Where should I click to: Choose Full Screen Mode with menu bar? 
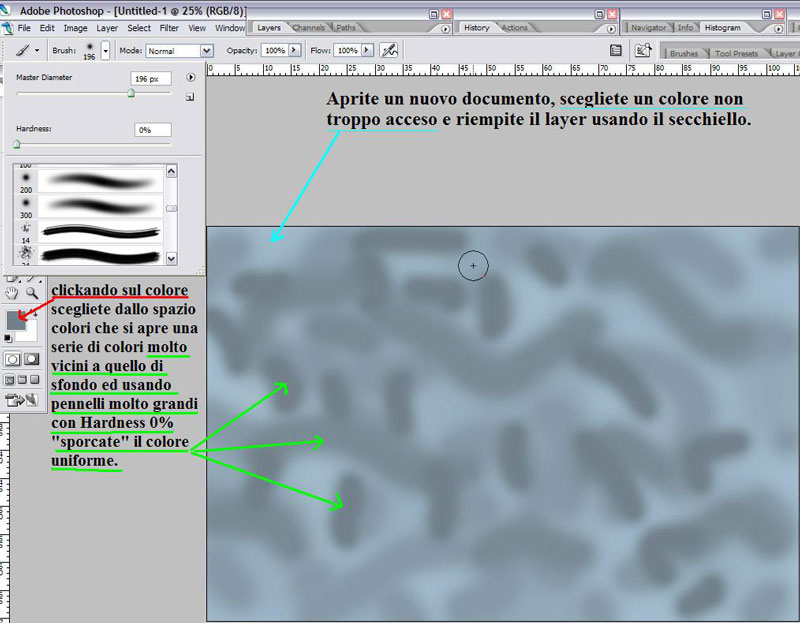coord(22,380)
